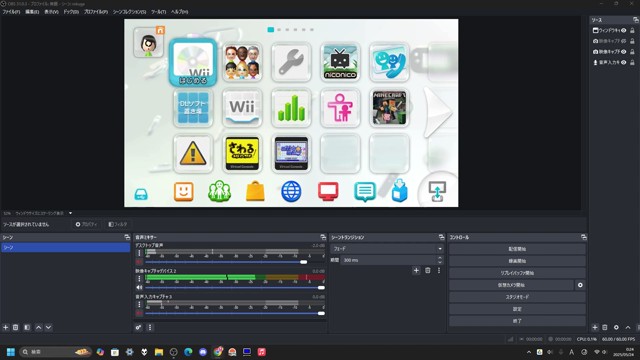Open the 編集(E) menu
Image resolution: width=640 pixels, height=360 pixels.
pos(32,12)
